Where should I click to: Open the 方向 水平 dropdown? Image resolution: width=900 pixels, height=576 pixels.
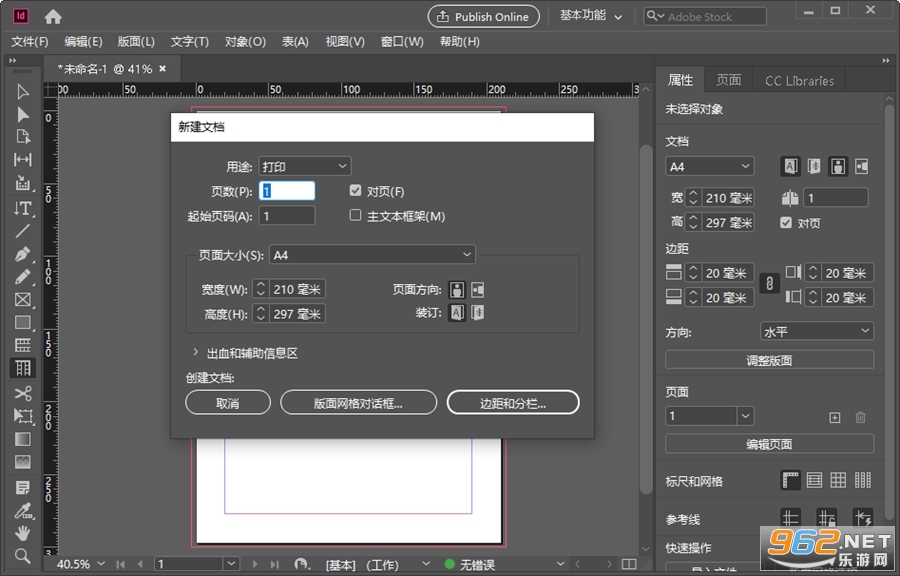coord(817,331)
